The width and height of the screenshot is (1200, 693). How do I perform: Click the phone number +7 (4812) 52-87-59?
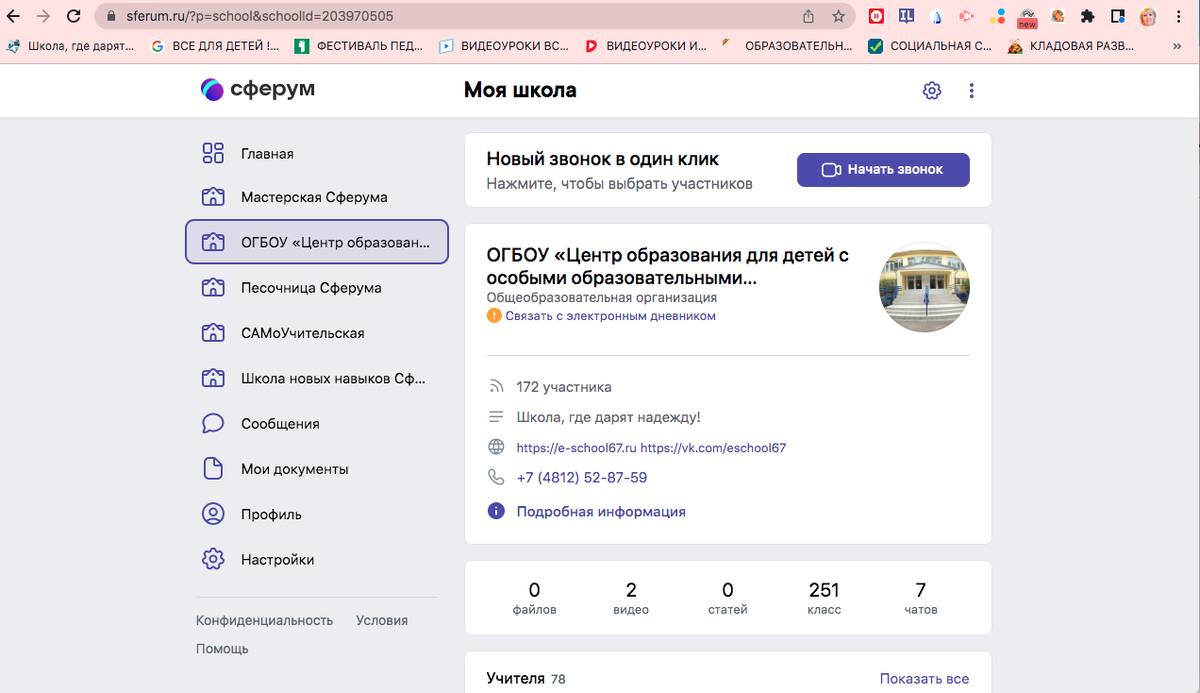pos(582,478)
